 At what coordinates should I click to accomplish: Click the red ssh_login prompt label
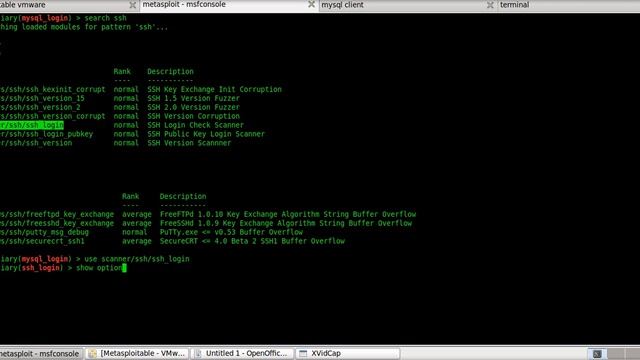tap(40, 268)
